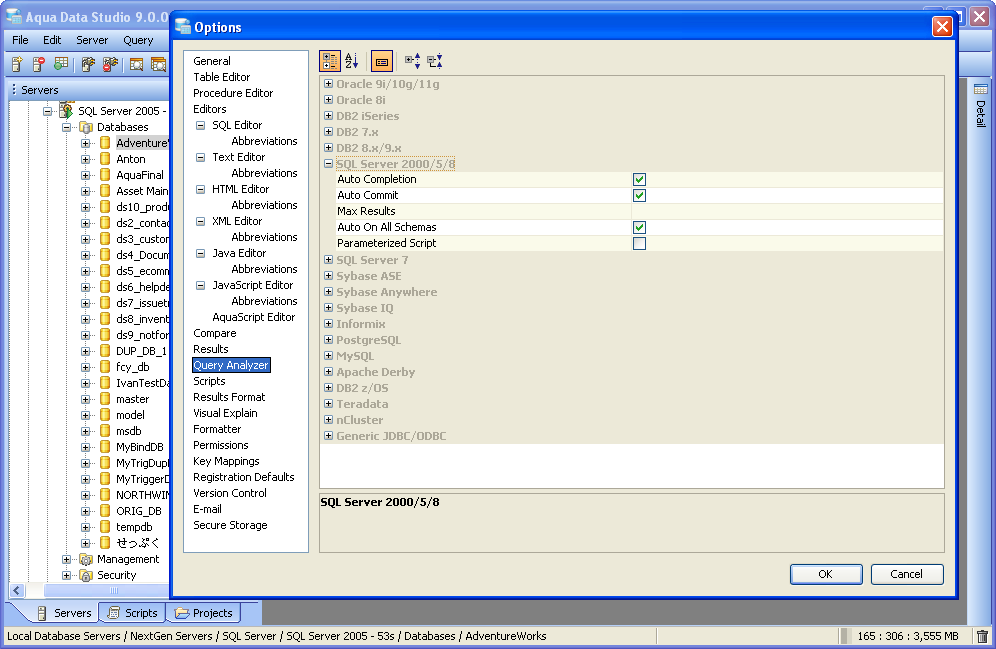996x649 pixels.
Task: Open the Server menu
Action: [x=92, y=40]
